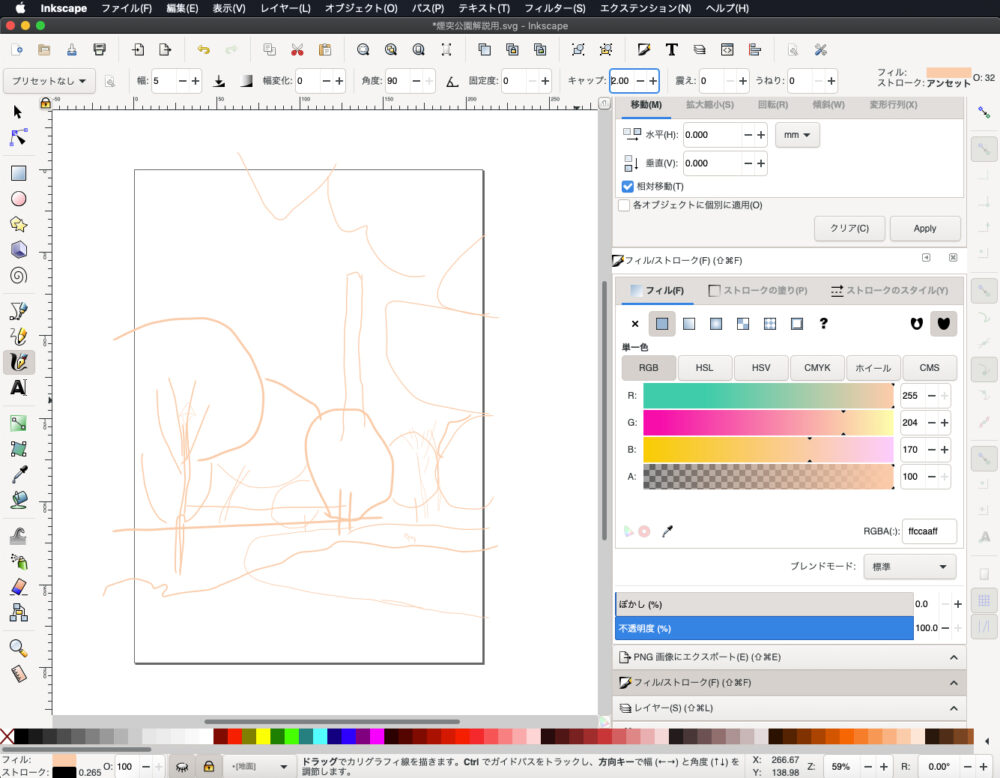This screenshot has width=1000, height=778.
Task: Select the Rectangle tool
Action: point(18,173)
